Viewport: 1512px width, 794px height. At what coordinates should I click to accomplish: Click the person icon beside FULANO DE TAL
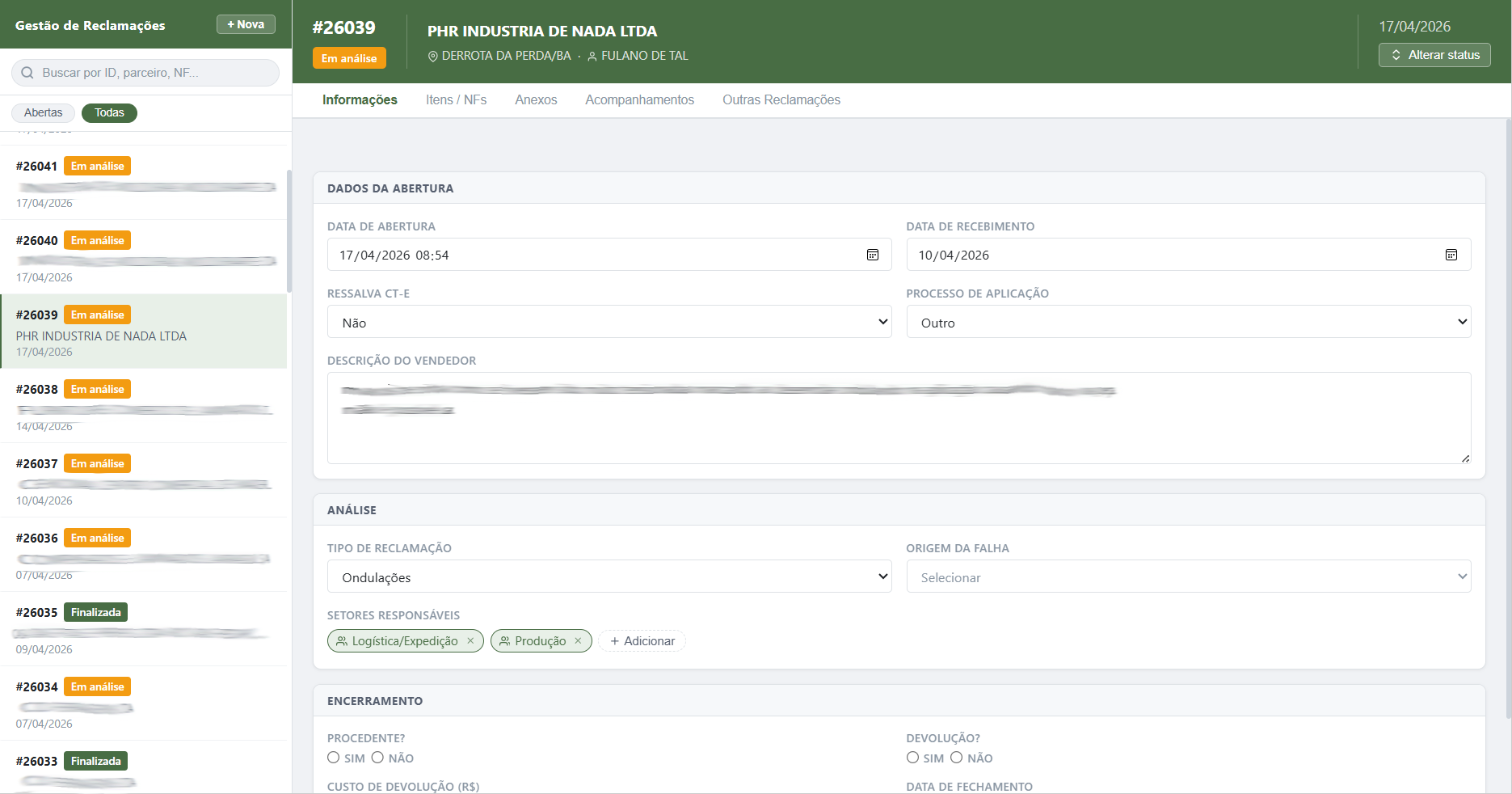pyautogui.click(x=592, y=57)
